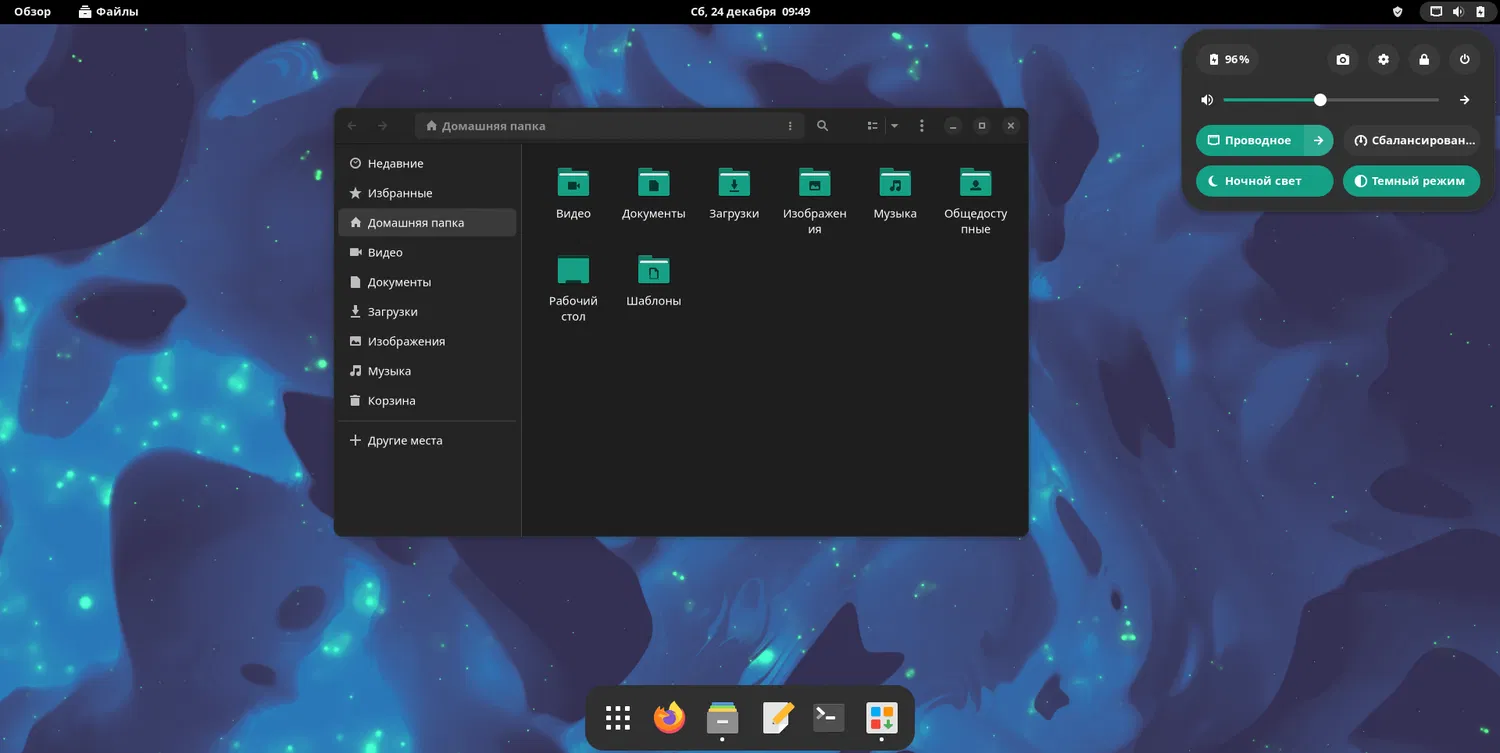Click the list view toggle icon
This screenshot has width=1500, height=753.
tap(872, 126)
